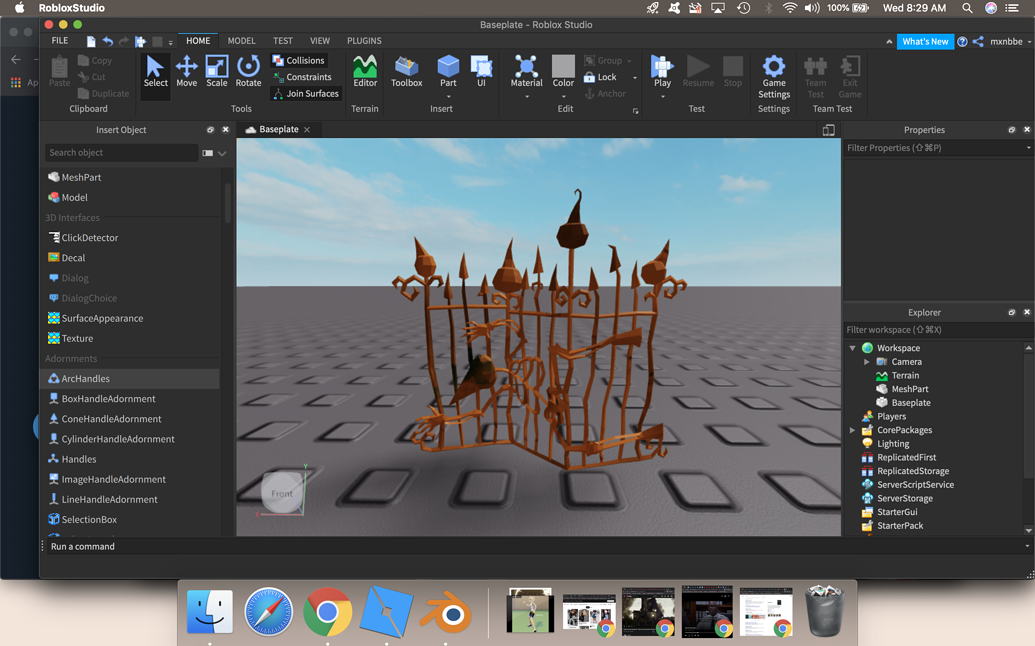Click the undo arrow in the quick toolbar
This screenshot has width=1035, height=646.
pyautogui.click(x=108, y=41)
